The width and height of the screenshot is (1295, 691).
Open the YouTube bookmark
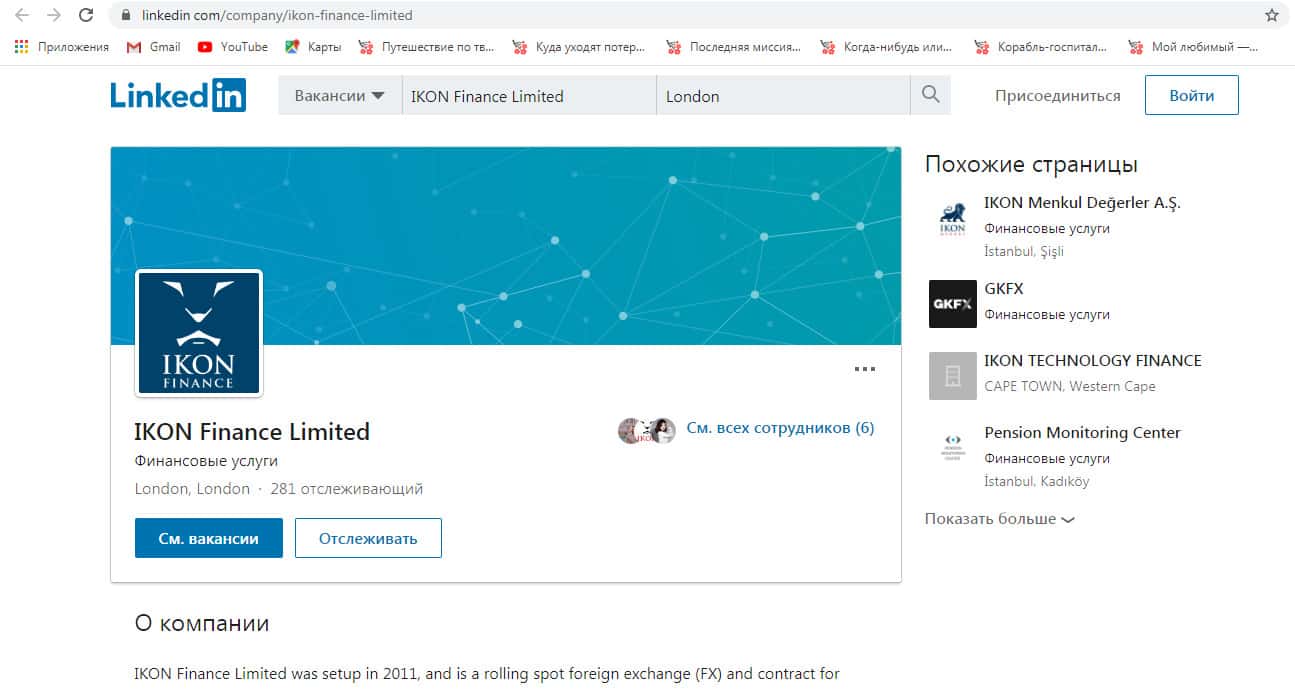coord(233,47)
